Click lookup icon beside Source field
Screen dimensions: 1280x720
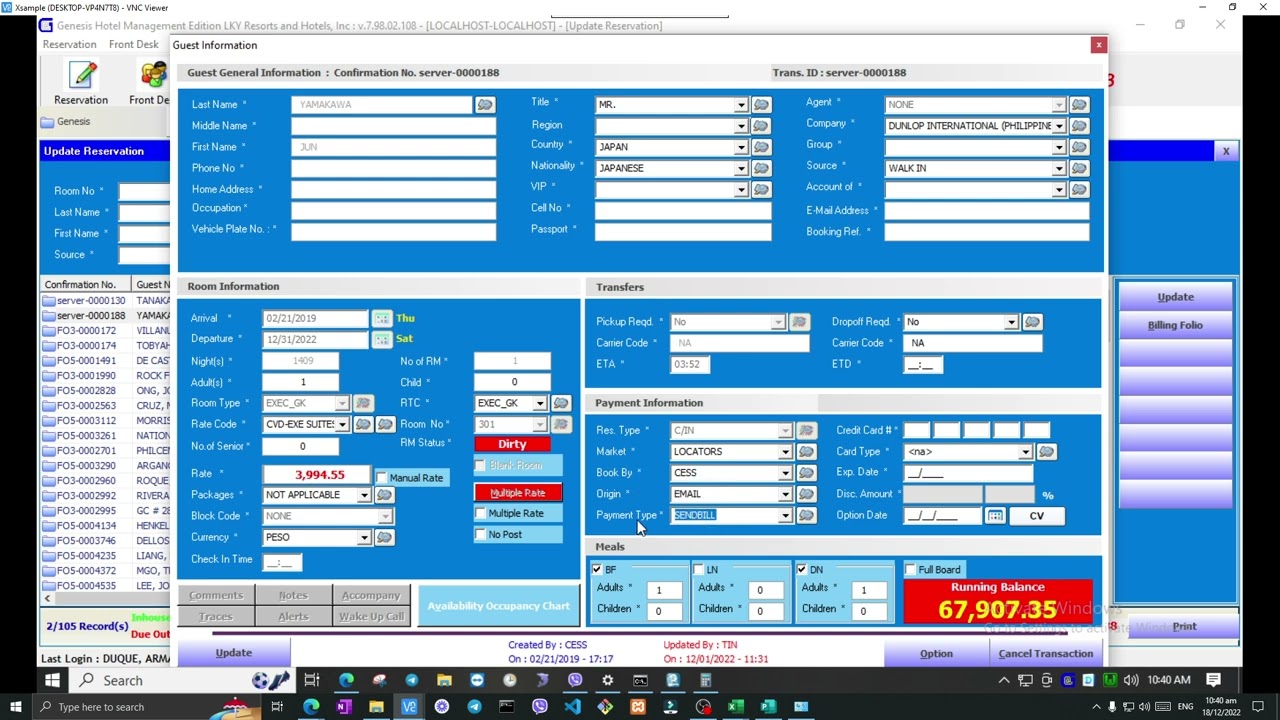coord(1079,168)
